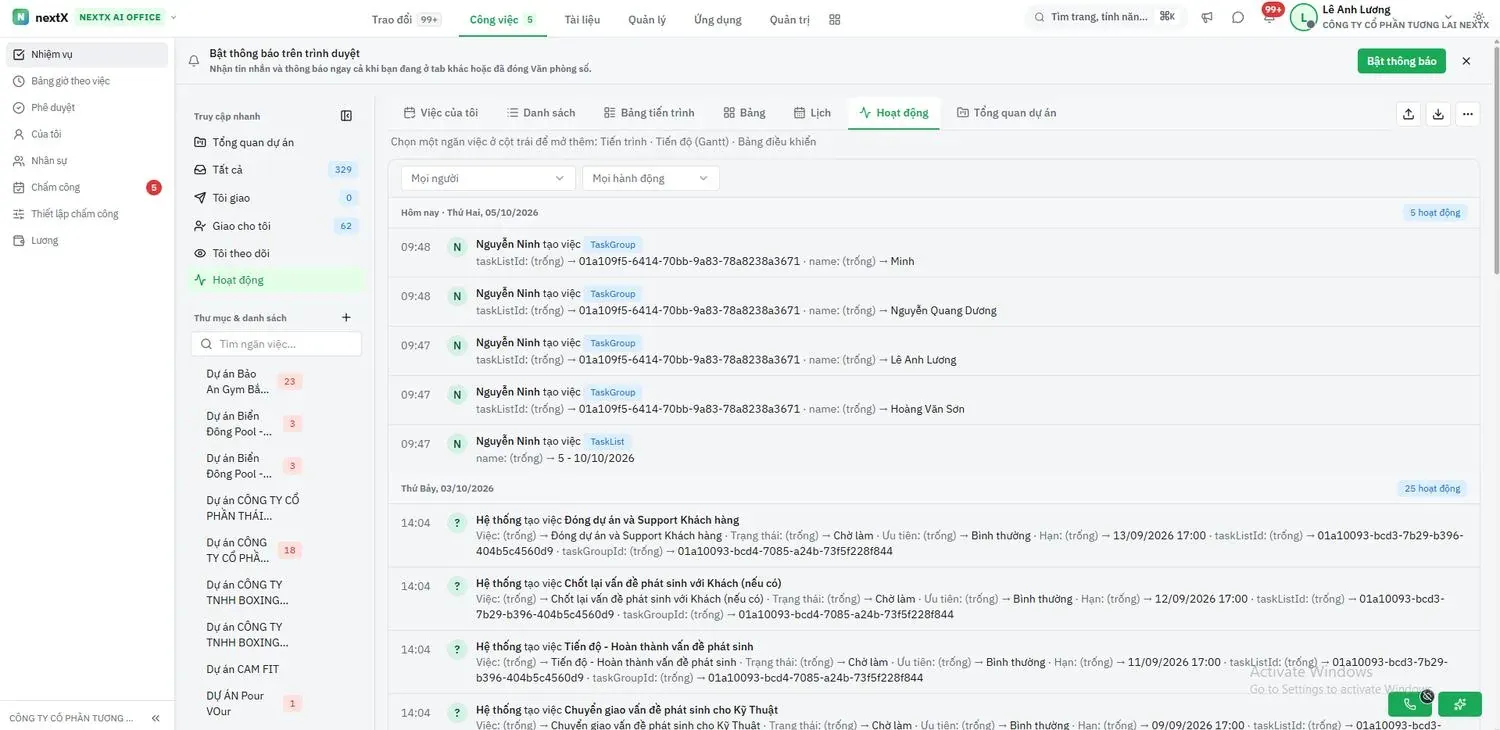Open the apps grid icon in top navigation
This screenshot has width=1500, height=730.
pos(835,19)
